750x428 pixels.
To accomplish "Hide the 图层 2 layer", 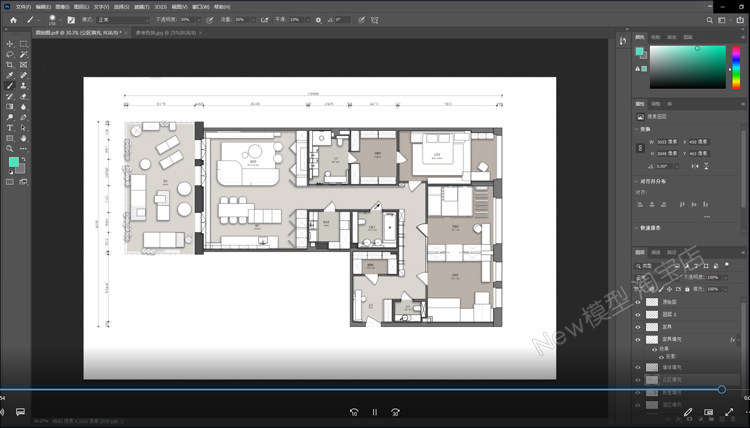I will (638, 314).
